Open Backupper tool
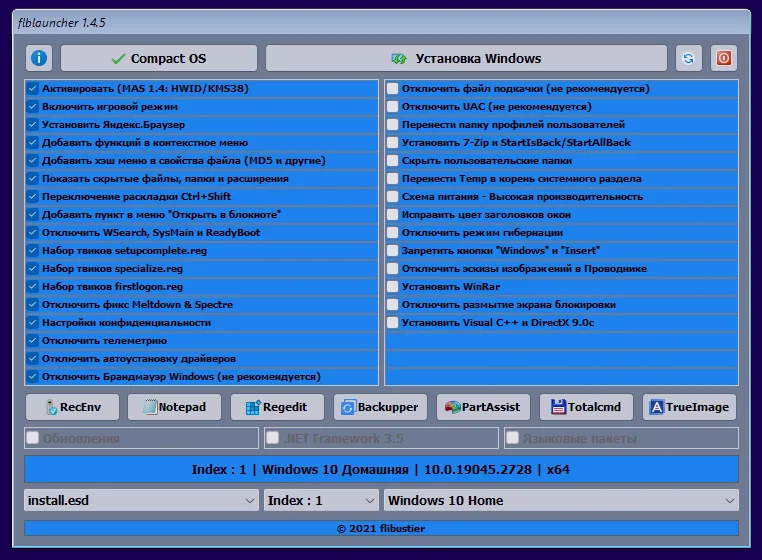Viewport: 762px width, 560px height. tap(380, 407)
